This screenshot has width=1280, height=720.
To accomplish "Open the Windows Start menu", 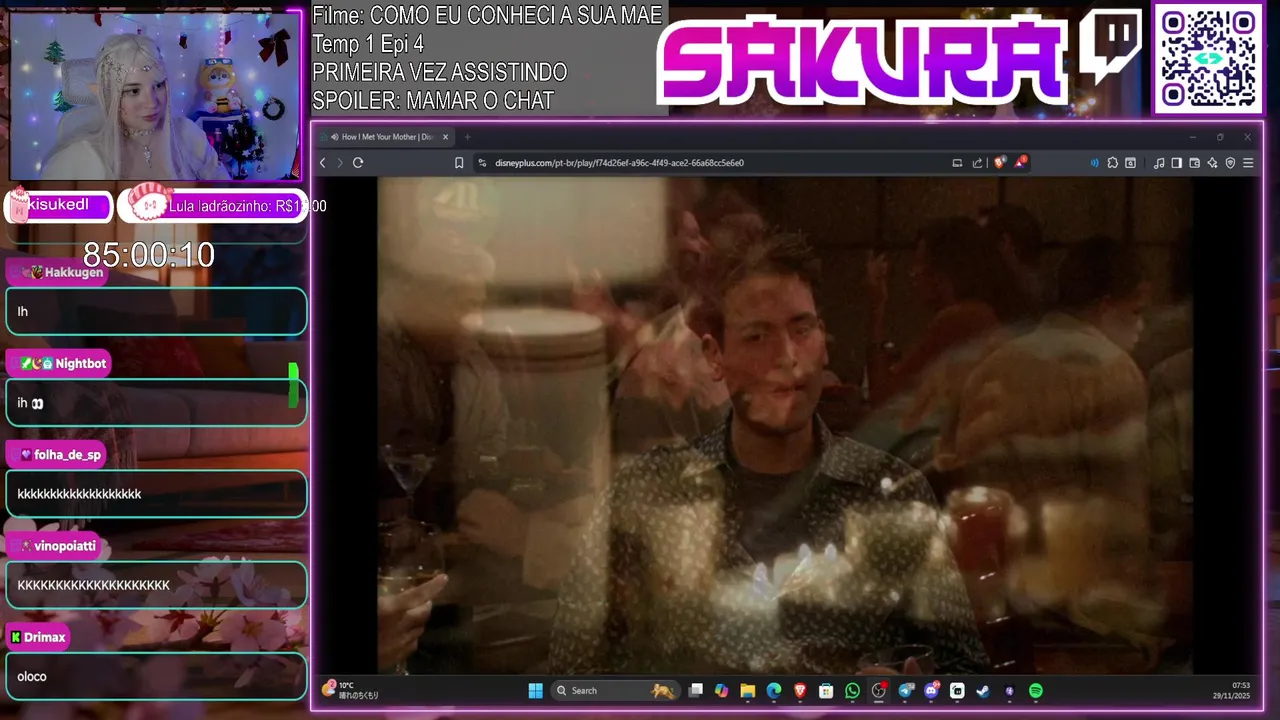I will coord(535,690).
